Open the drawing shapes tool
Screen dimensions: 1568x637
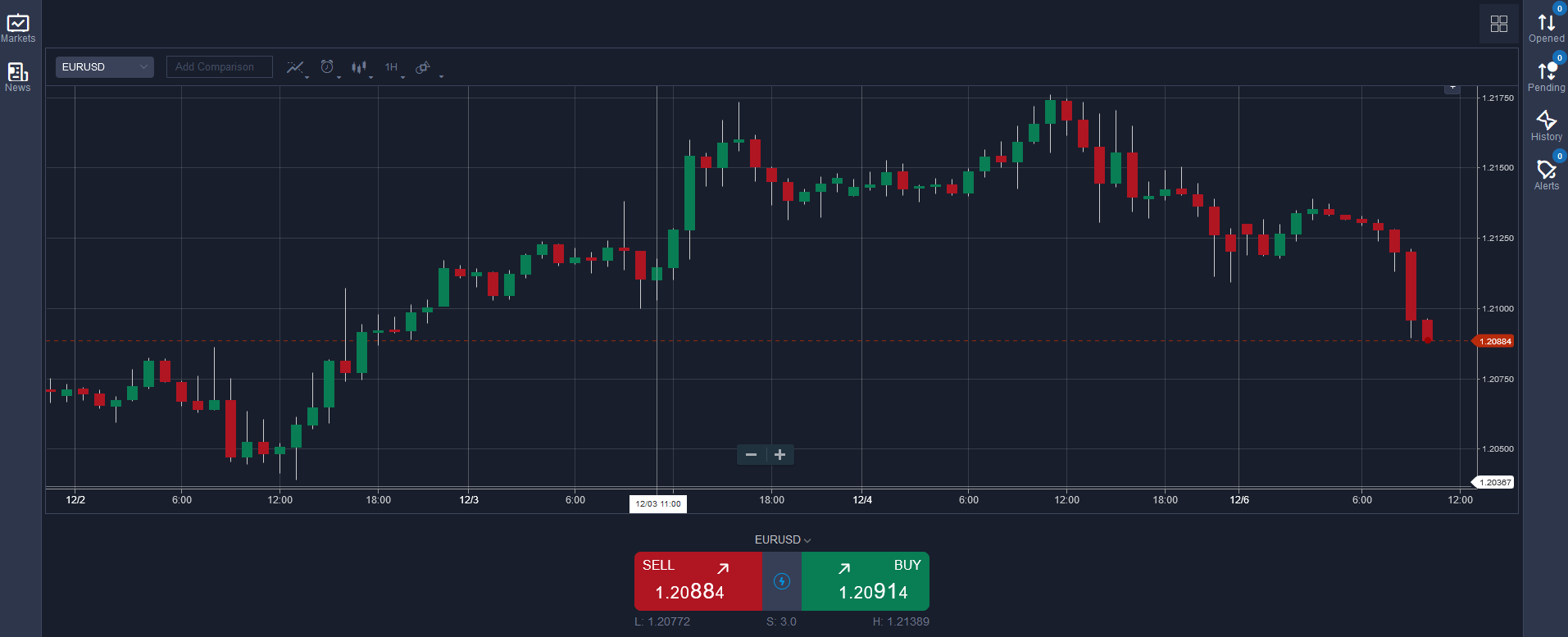423,67
